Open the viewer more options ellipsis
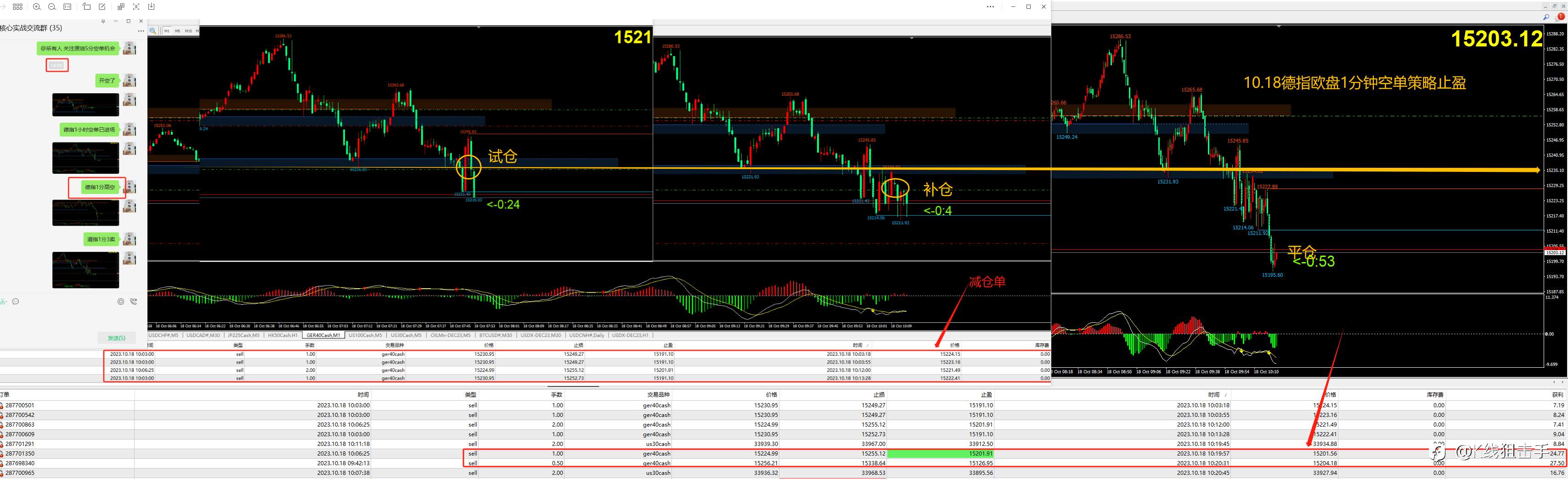1568x479 pixels. [990, 7]
